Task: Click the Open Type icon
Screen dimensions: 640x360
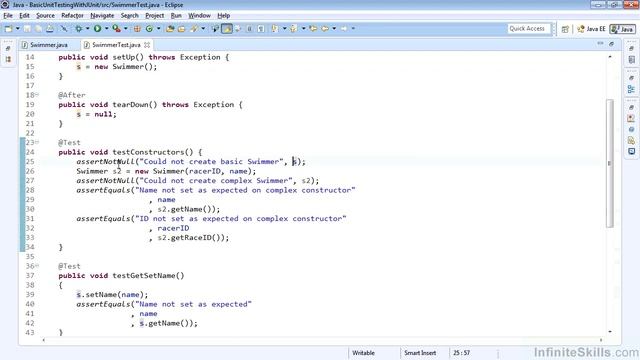Action: (170, 29)
